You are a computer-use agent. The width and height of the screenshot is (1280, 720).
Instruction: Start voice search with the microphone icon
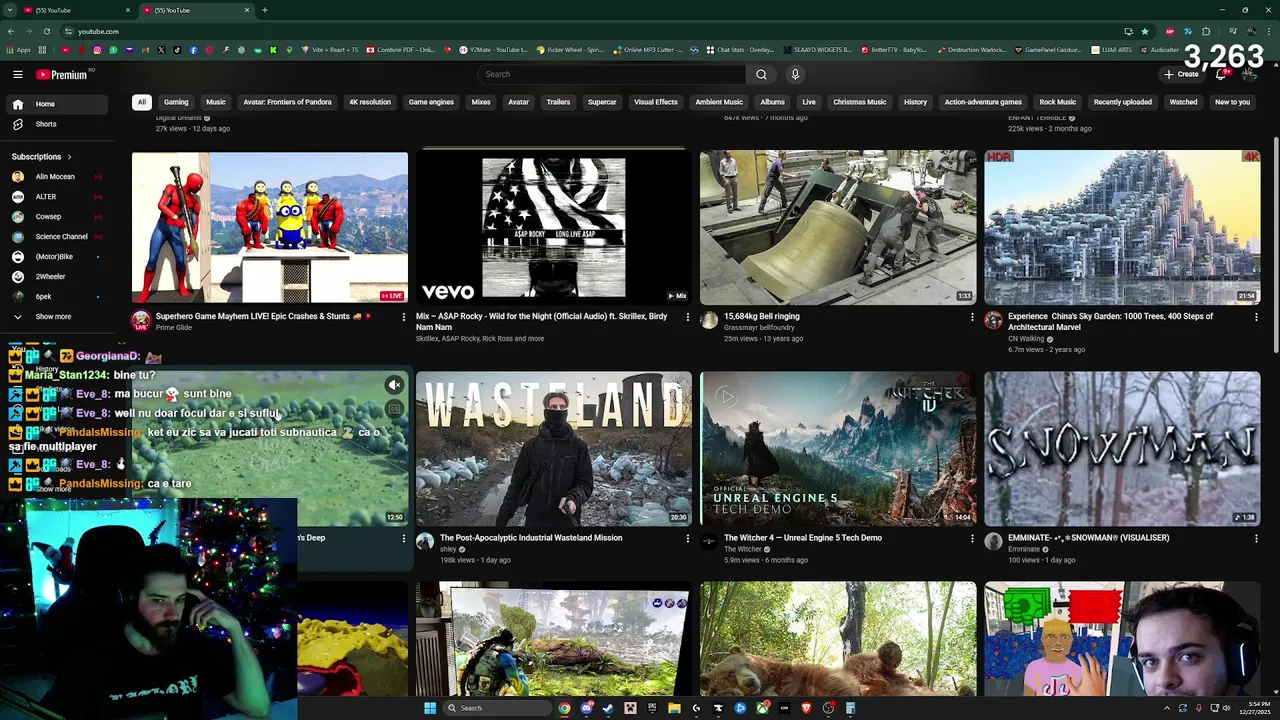(795, 74)
